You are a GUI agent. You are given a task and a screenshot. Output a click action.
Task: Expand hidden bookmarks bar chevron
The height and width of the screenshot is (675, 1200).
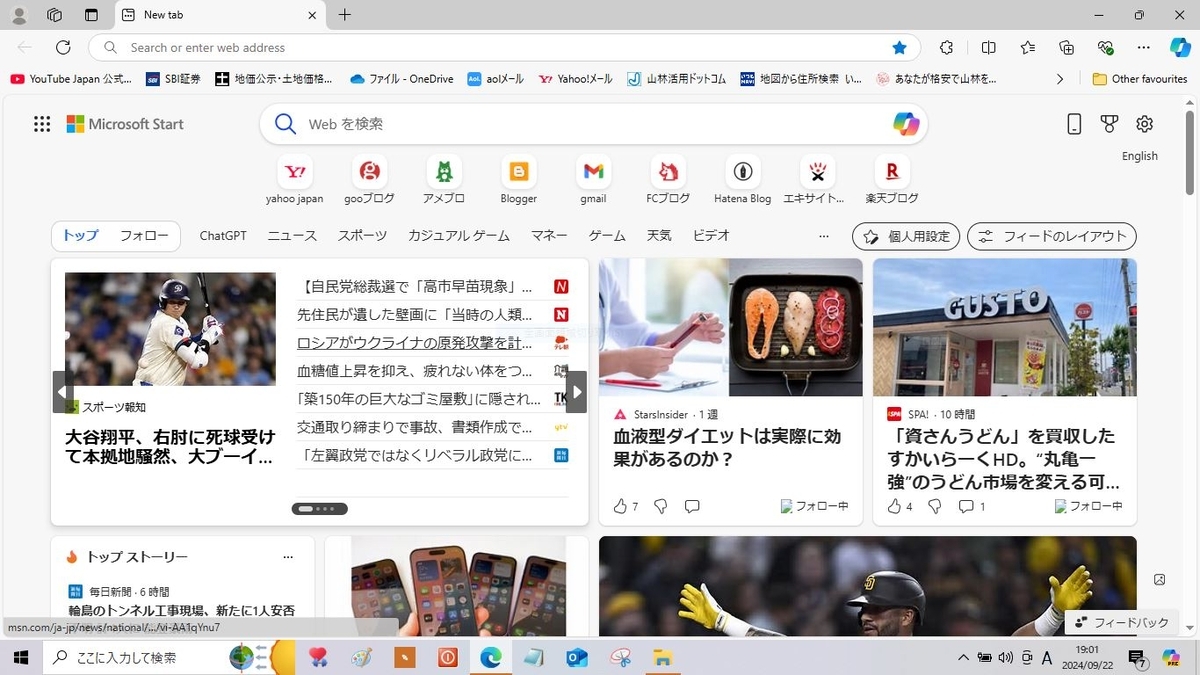click(1060, 79)
